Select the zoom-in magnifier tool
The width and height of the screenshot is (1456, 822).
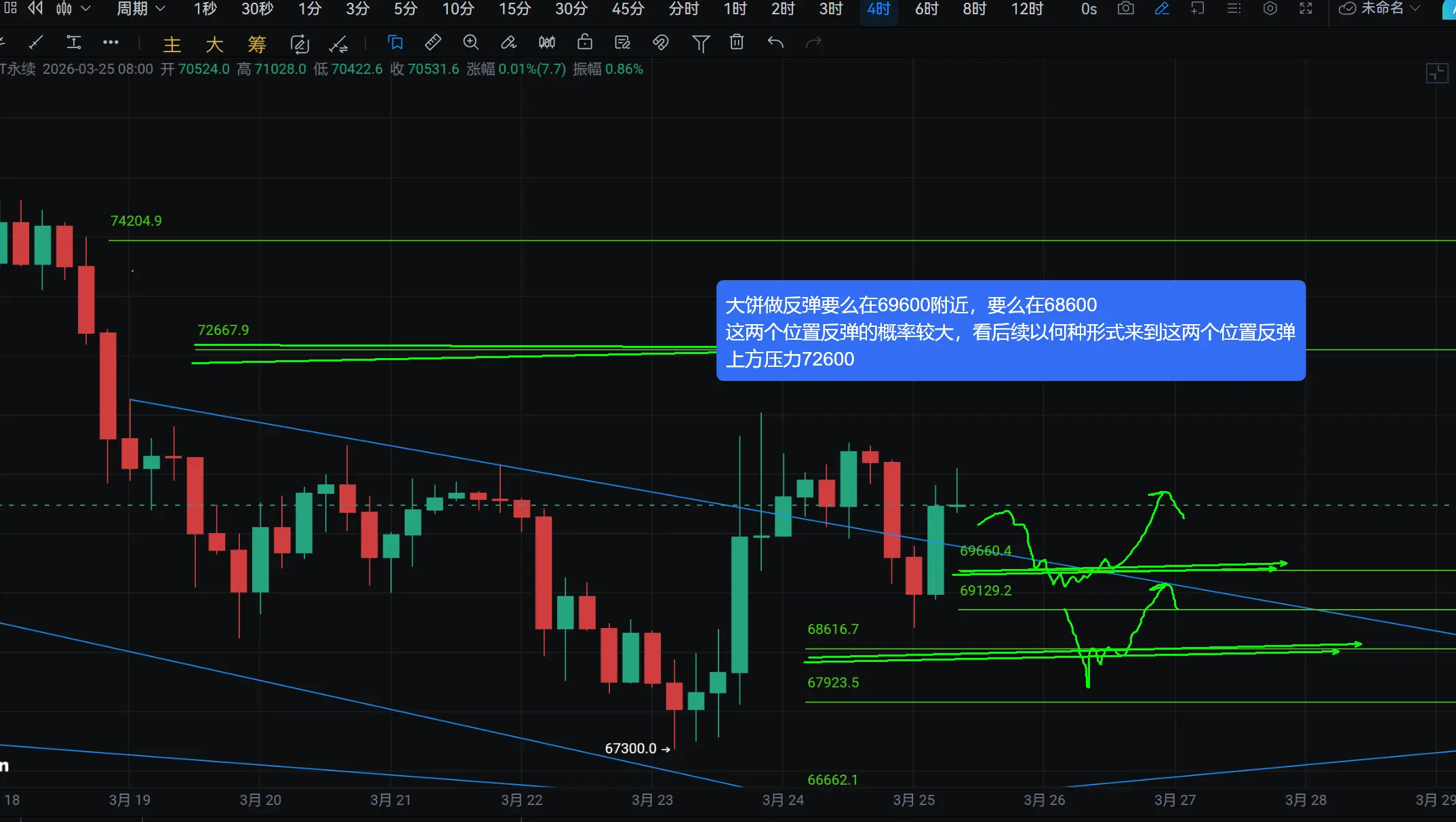tap(470, 43)
